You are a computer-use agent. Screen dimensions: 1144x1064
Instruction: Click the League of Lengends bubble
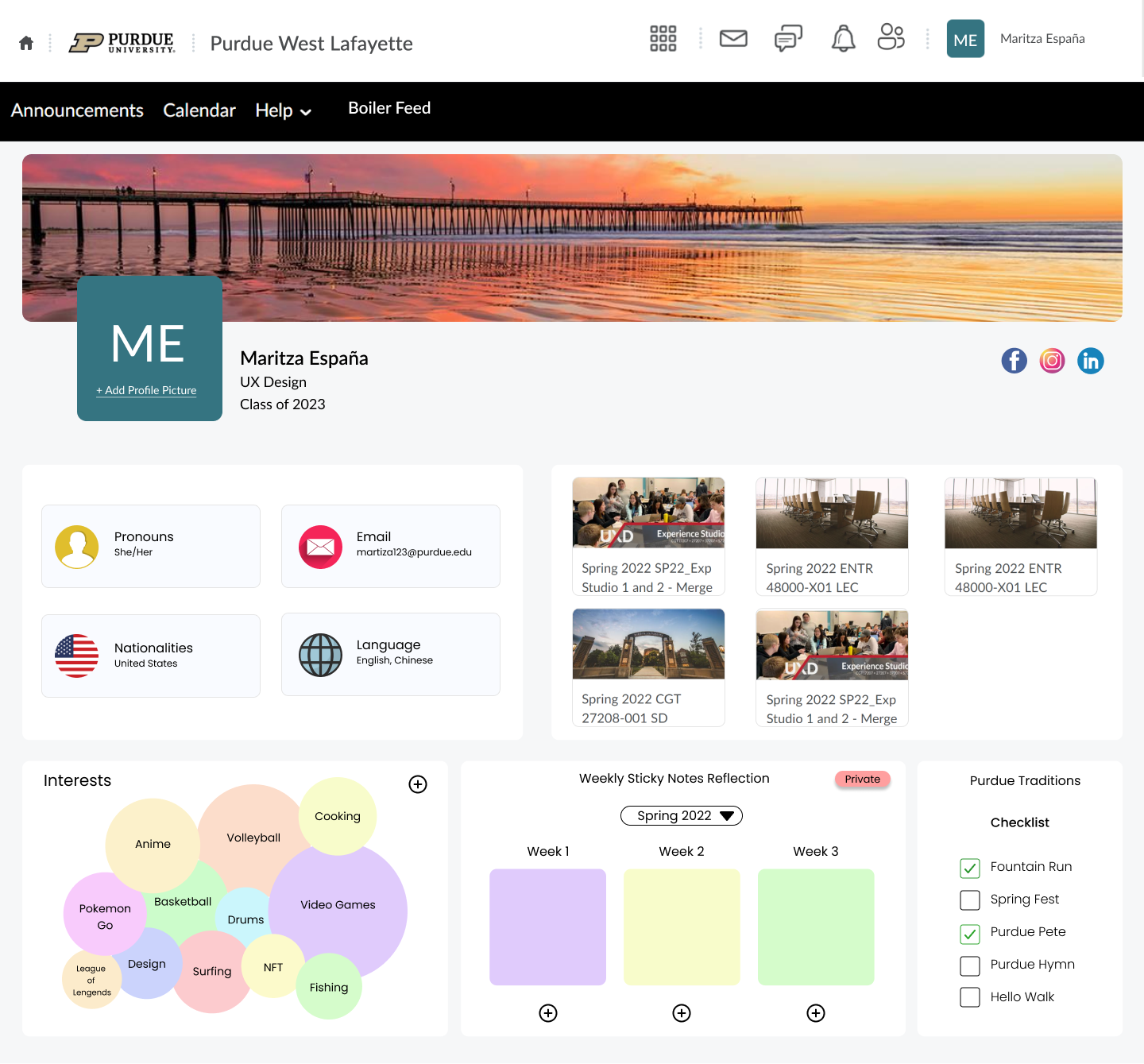[x=91, y=981]
